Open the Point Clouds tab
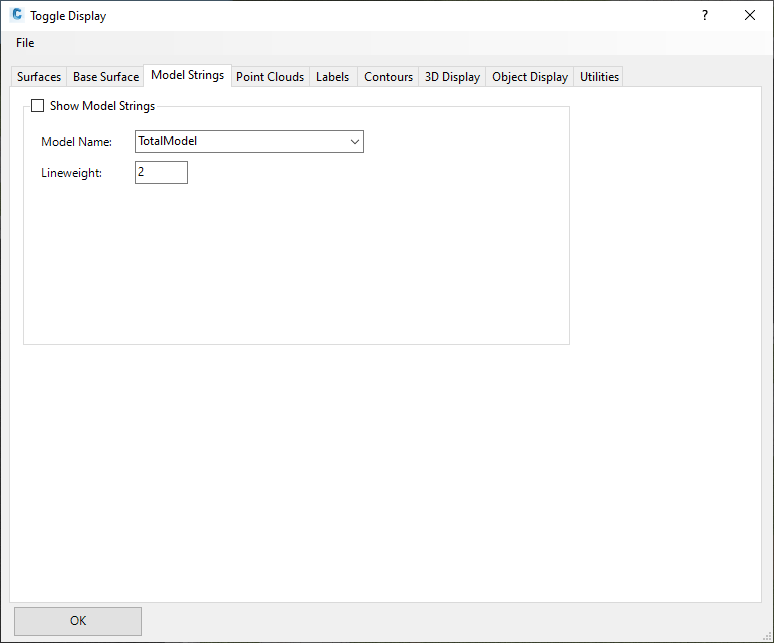774x643 pixels. click(270, 77)
